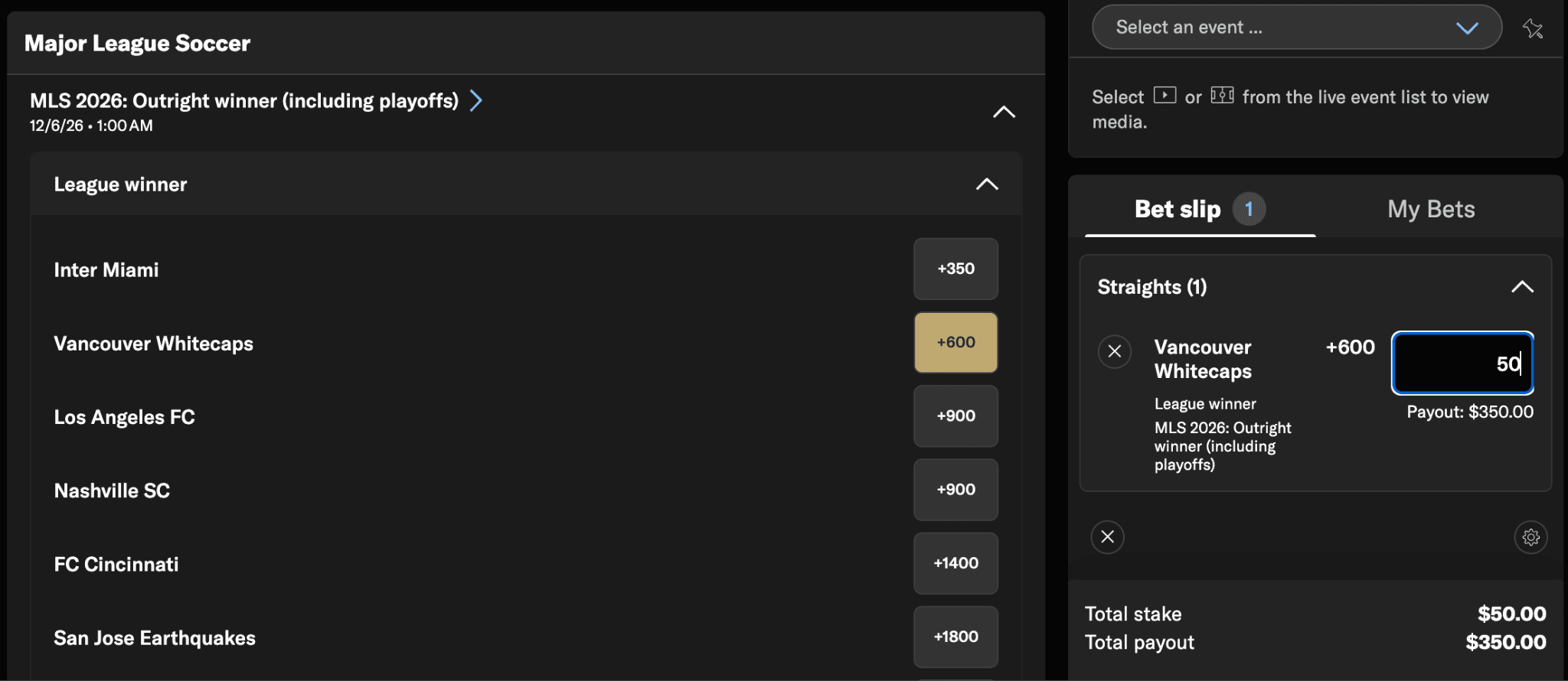1568x681 pixels.
Task: Click the Total stake $50.00 amount
Action: [x=1512, y=614]
